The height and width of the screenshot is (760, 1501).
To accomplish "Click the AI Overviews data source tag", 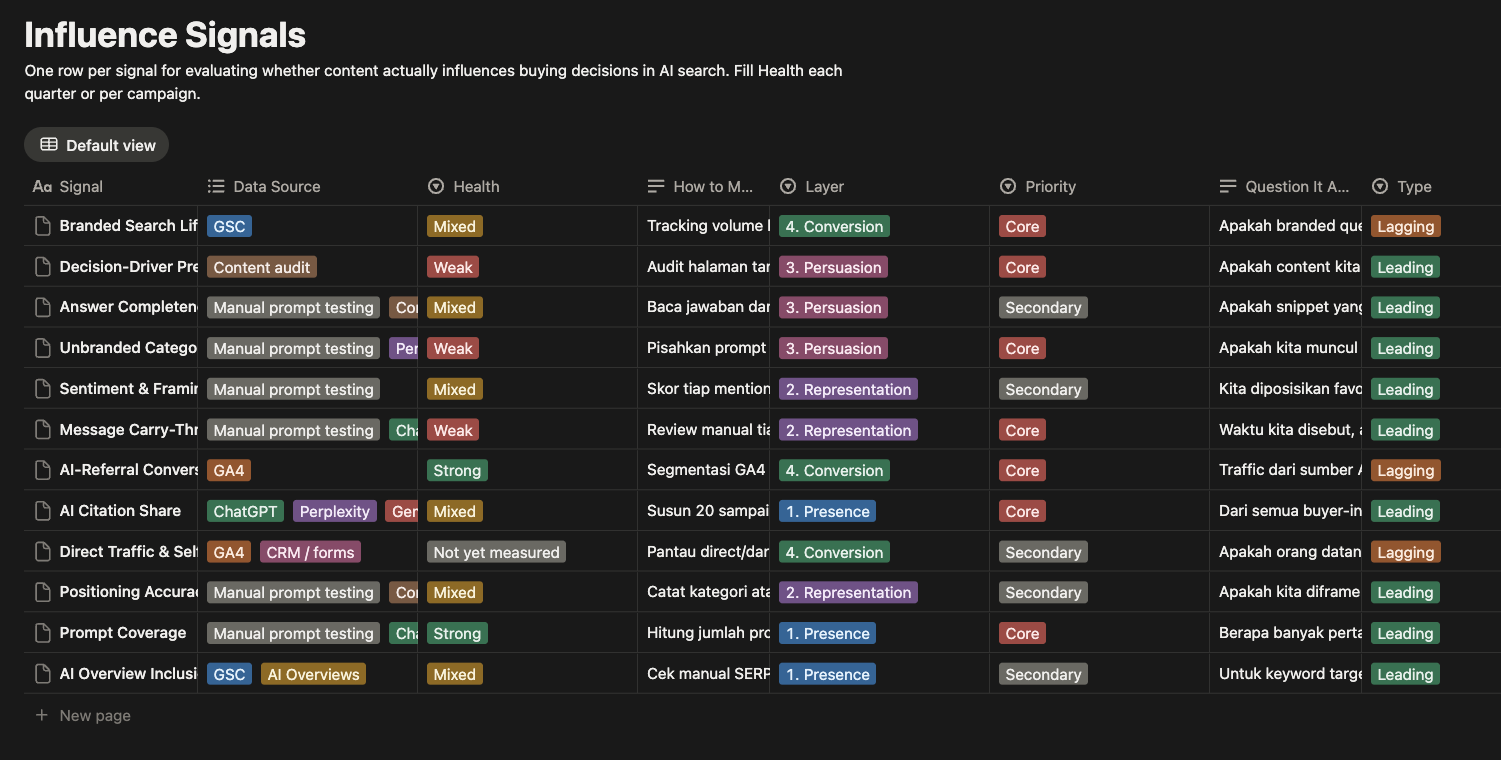I will click(313, 674).
